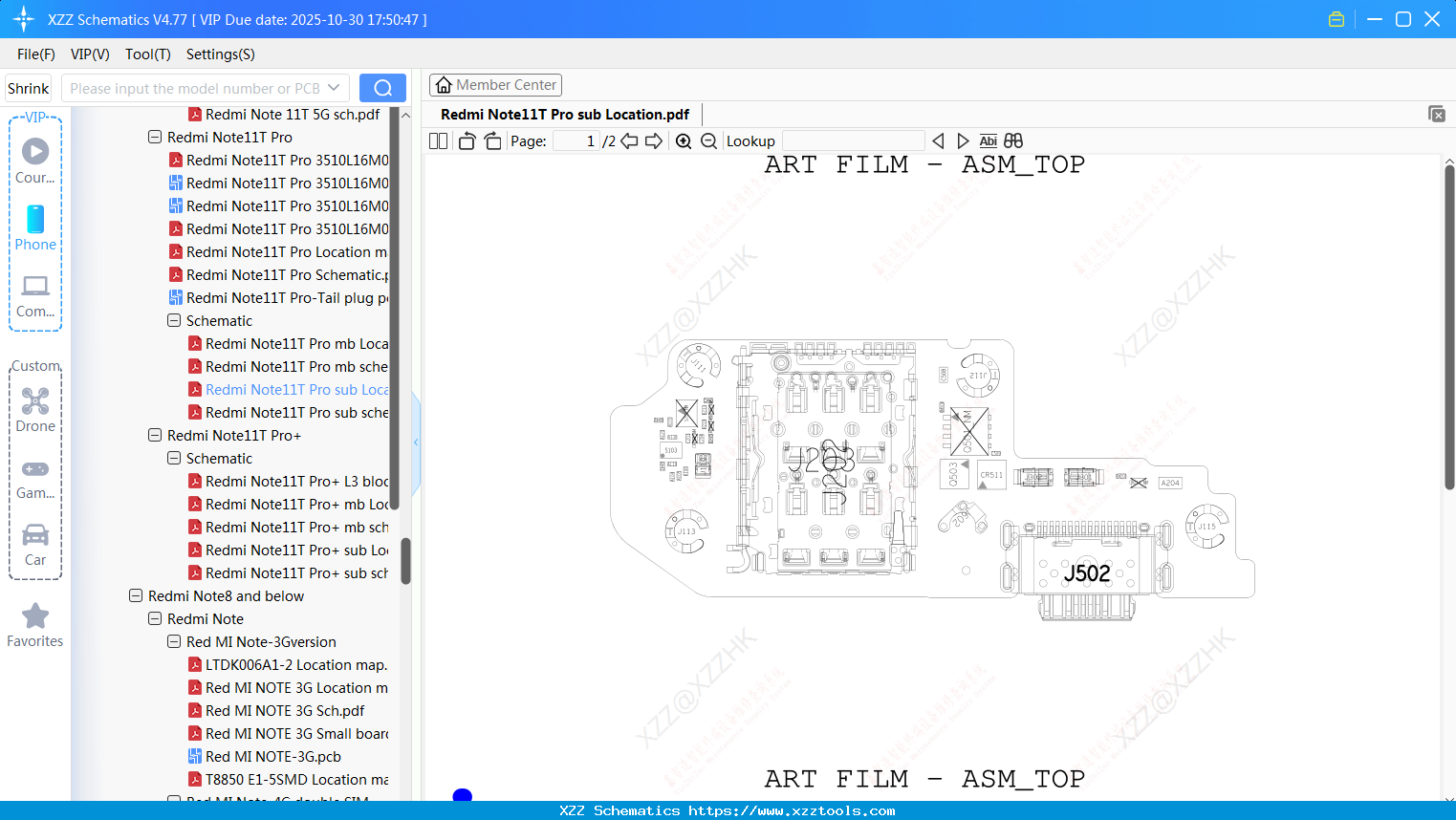The image size is (1456, 820).
Task: Toggle the Abl text match option
Action: pyautogui.click(x=989, y=141)
